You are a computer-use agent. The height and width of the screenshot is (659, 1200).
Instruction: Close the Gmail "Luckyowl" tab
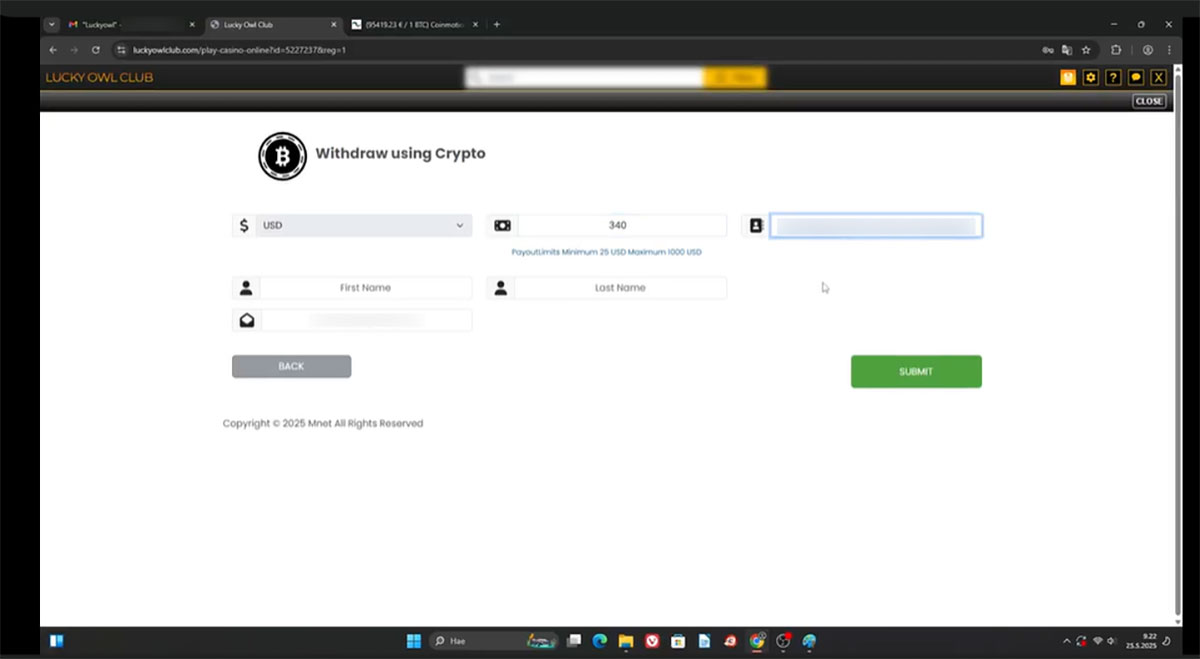click(x=192, y=24)
